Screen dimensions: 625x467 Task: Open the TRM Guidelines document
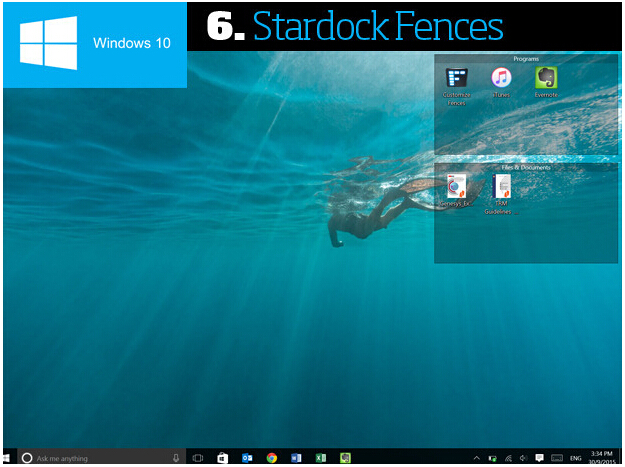501,187
